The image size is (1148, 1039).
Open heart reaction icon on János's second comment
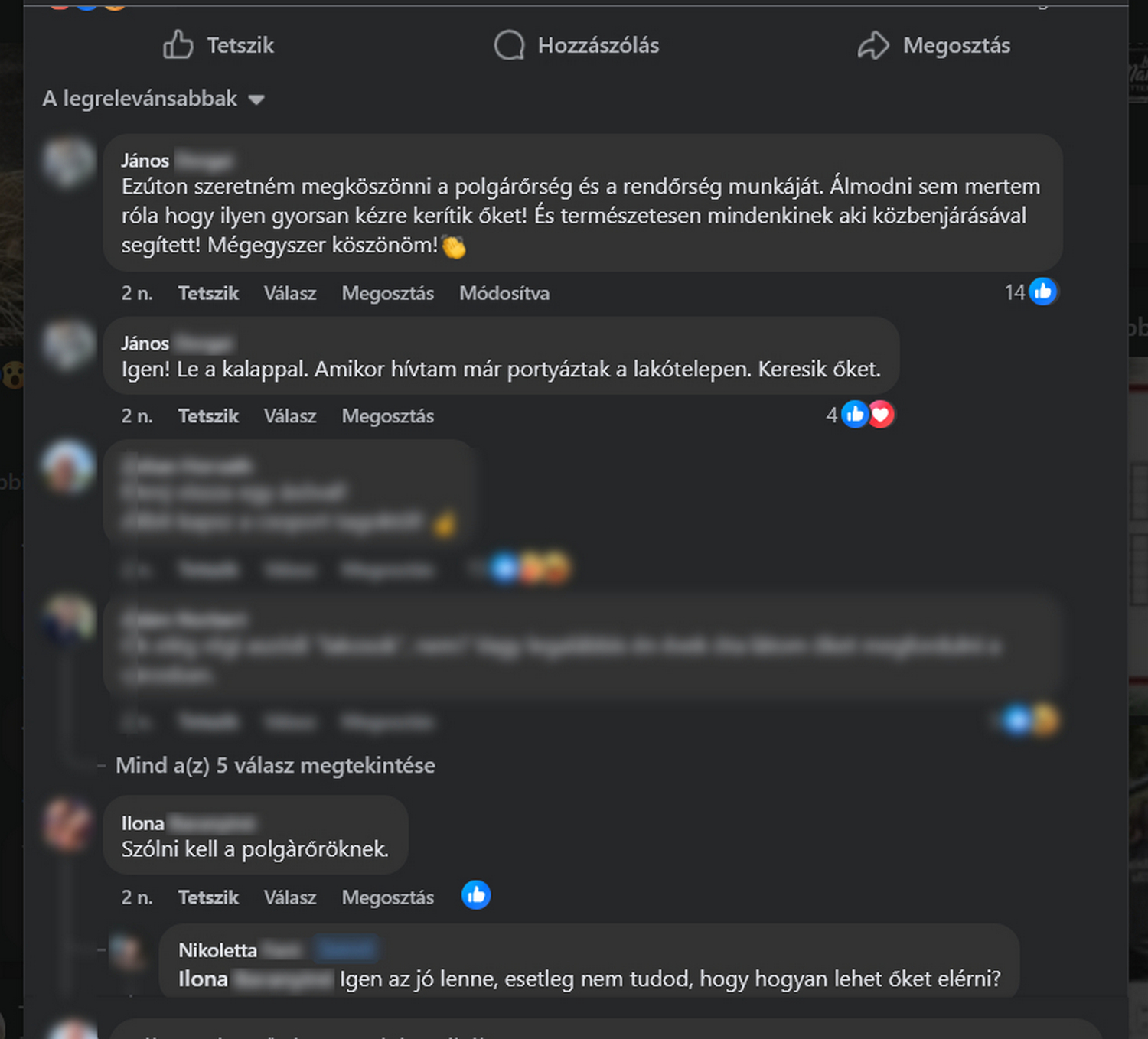[881, 415]
